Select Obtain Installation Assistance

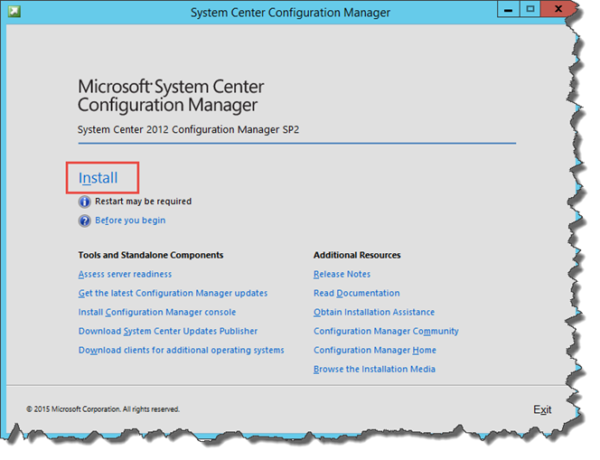[x=374, y=312]
